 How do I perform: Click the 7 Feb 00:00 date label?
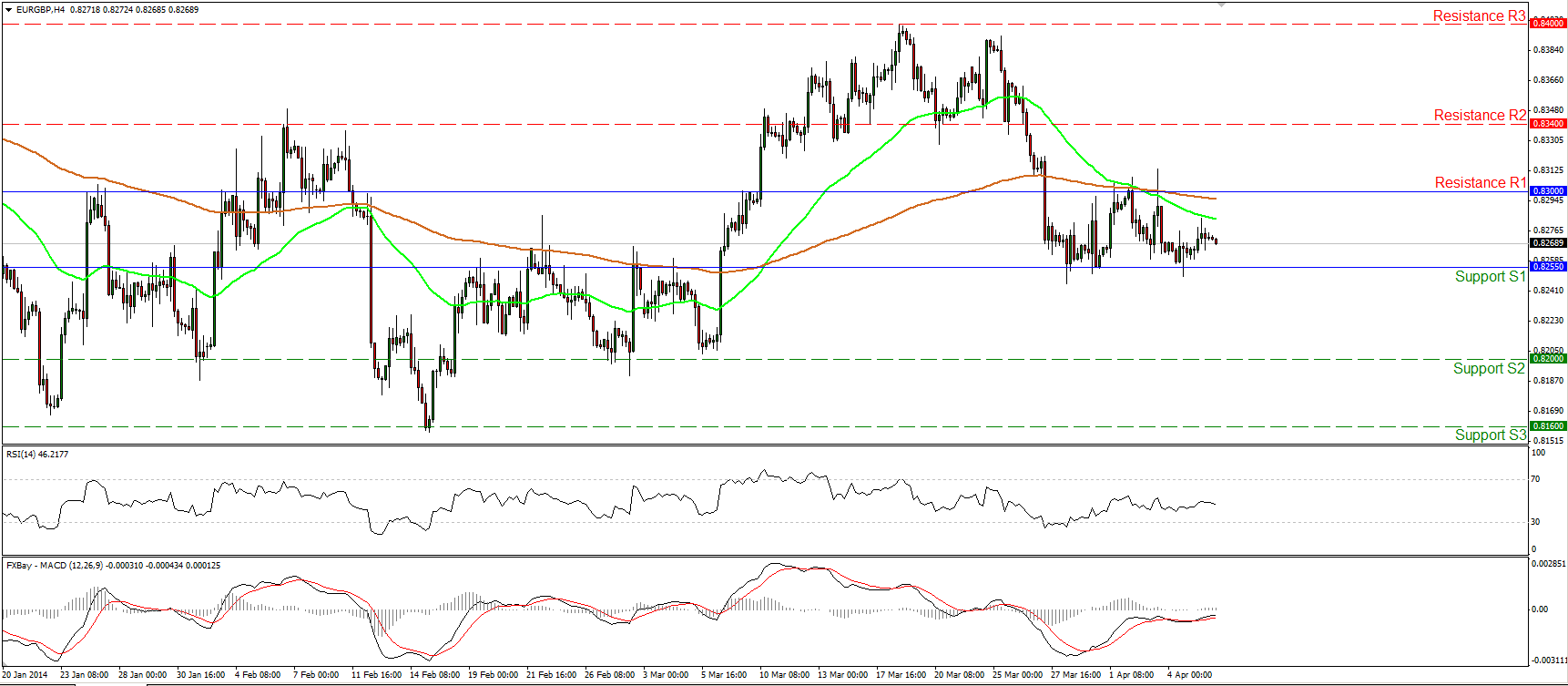[x=316, y=675]
